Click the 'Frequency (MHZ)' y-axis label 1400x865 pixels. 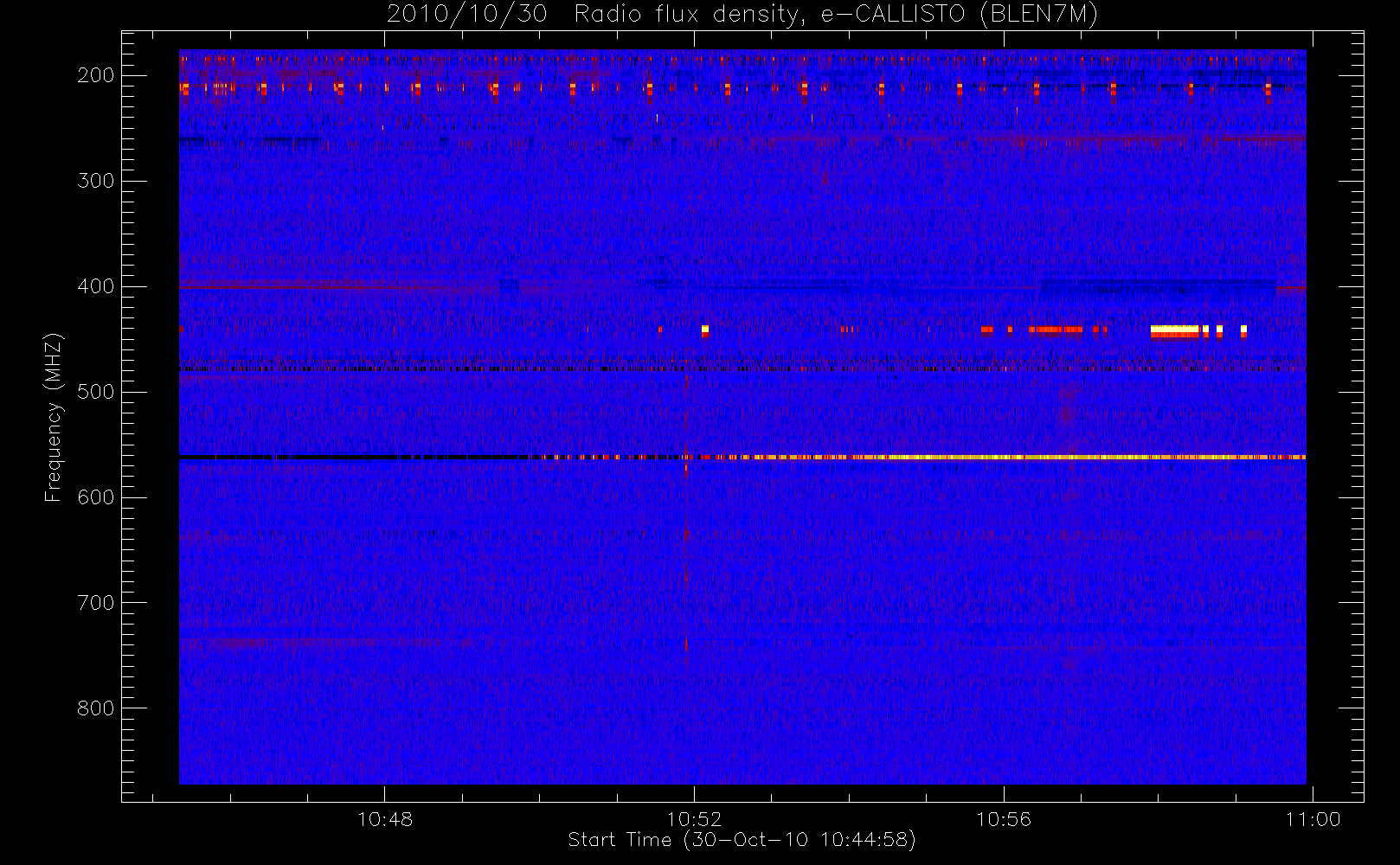point(54,417)
